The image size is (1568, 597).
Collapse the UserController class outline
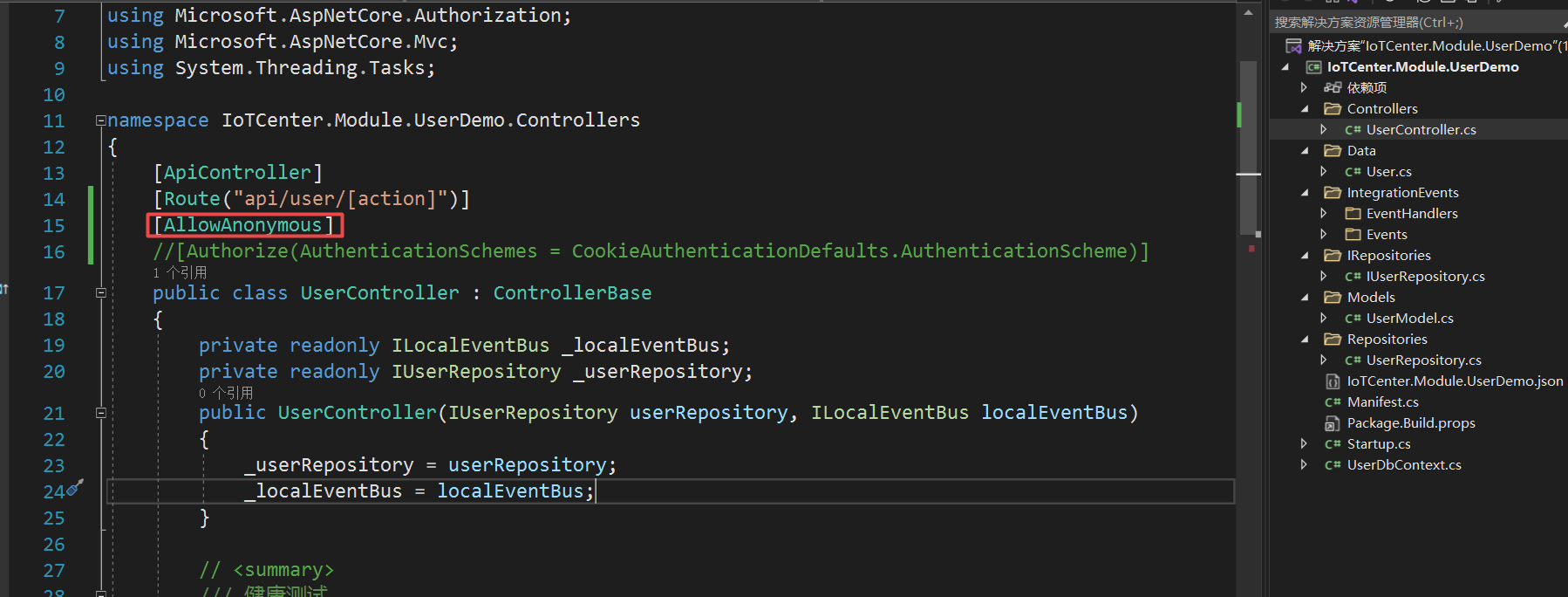[100, 293]
